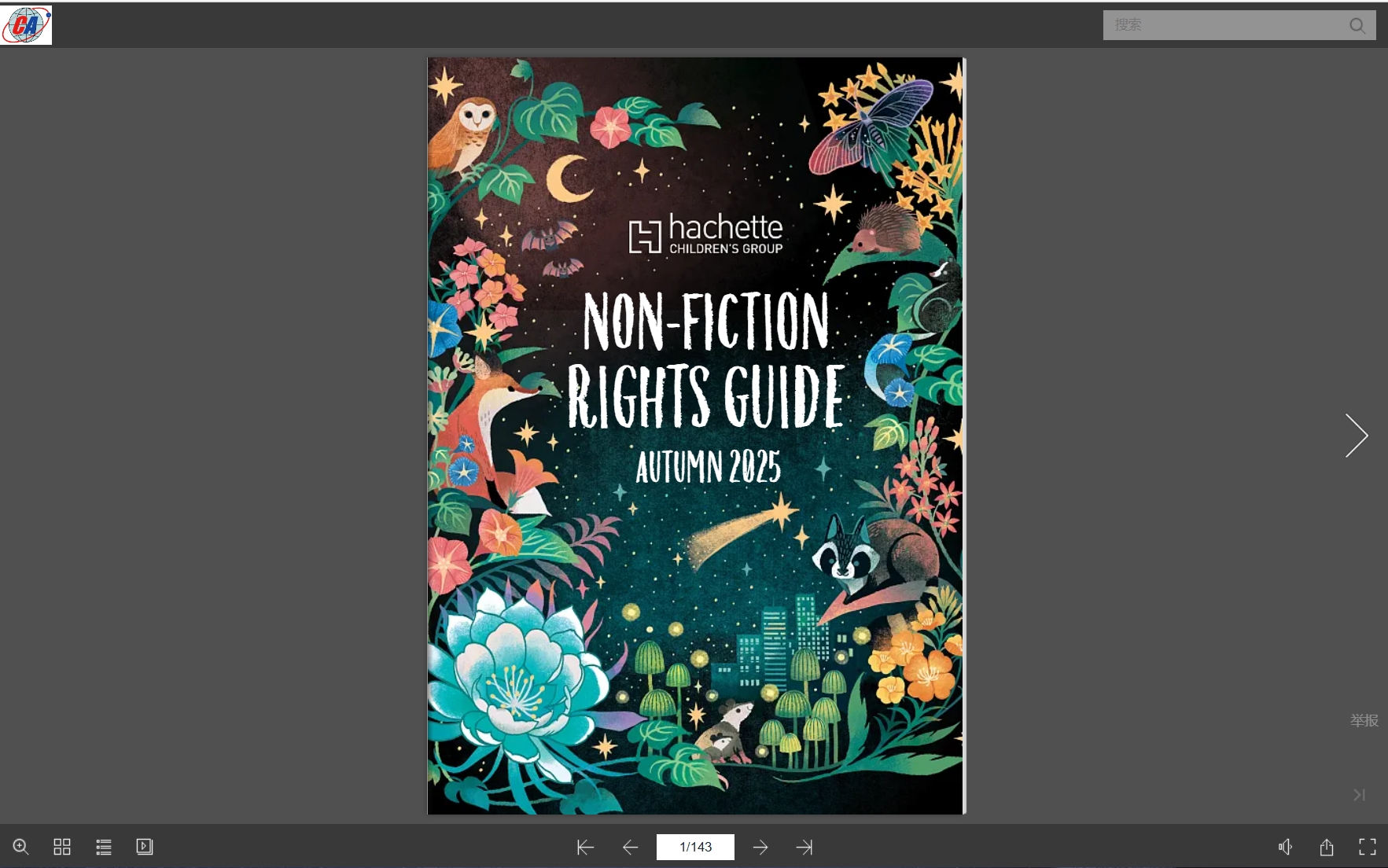
Task: Jump to the last page
Action: (804, 847)
